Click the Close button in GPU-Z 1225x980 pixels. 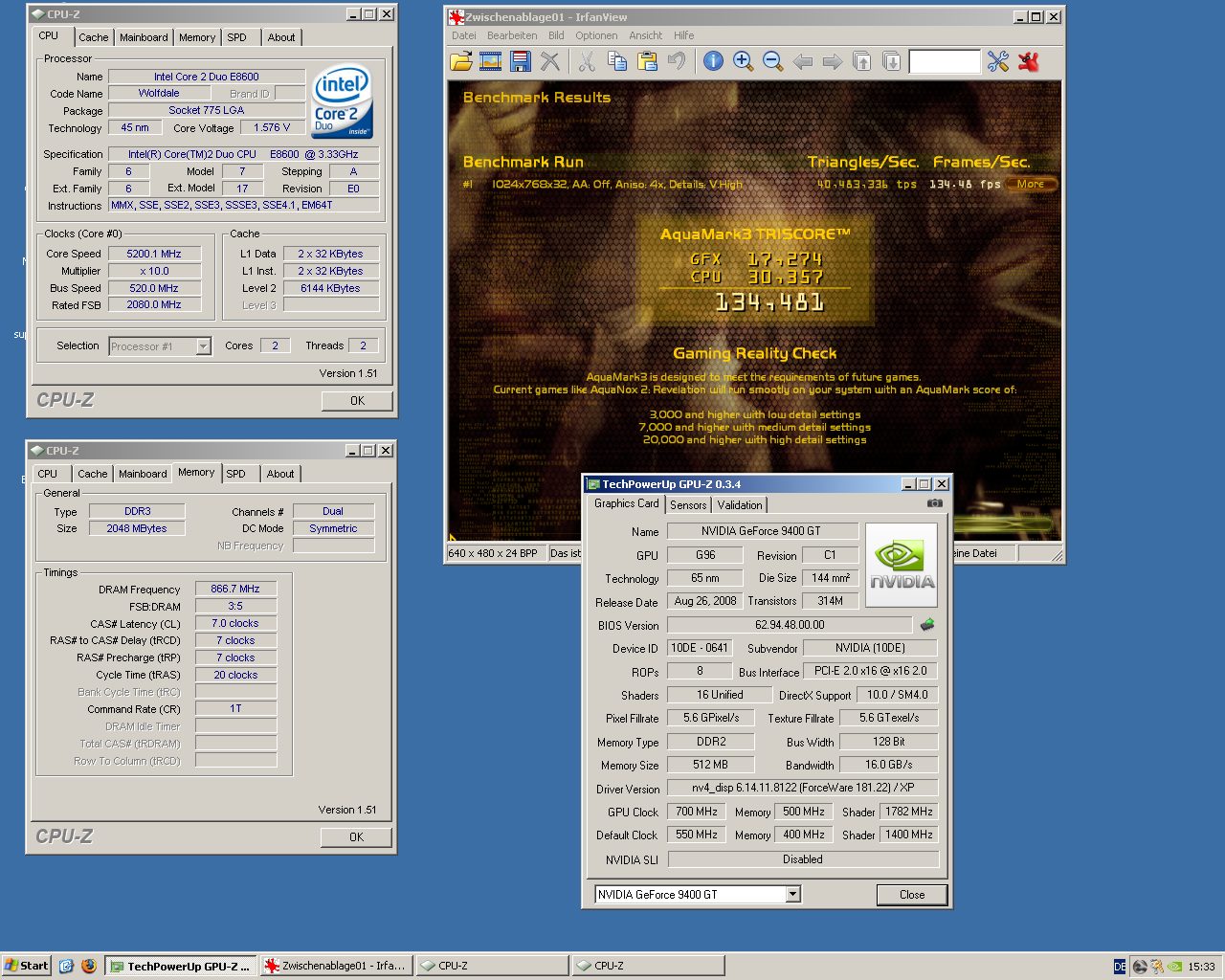912,895
